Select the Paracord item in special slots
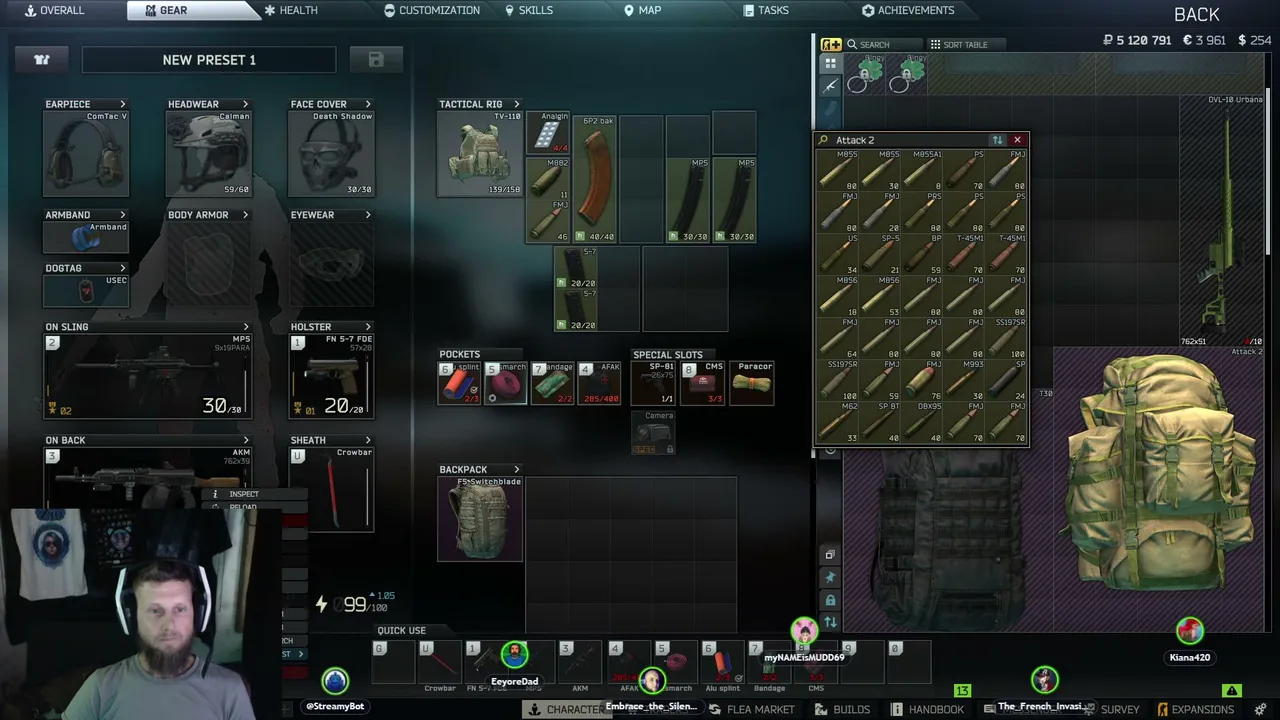This screenshot has height=720, width=1280. [752, 383]
